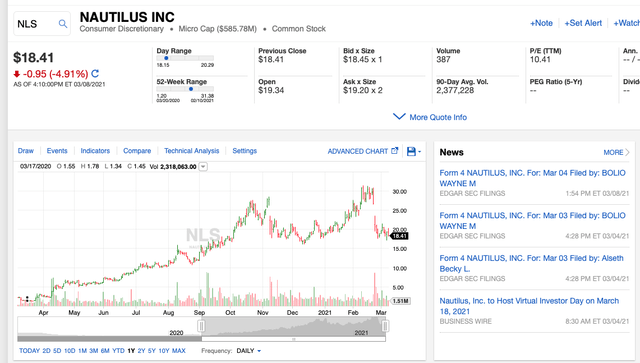
Task: Open the Frequency DAILY dropdown
Action: [x=249, y=351]
